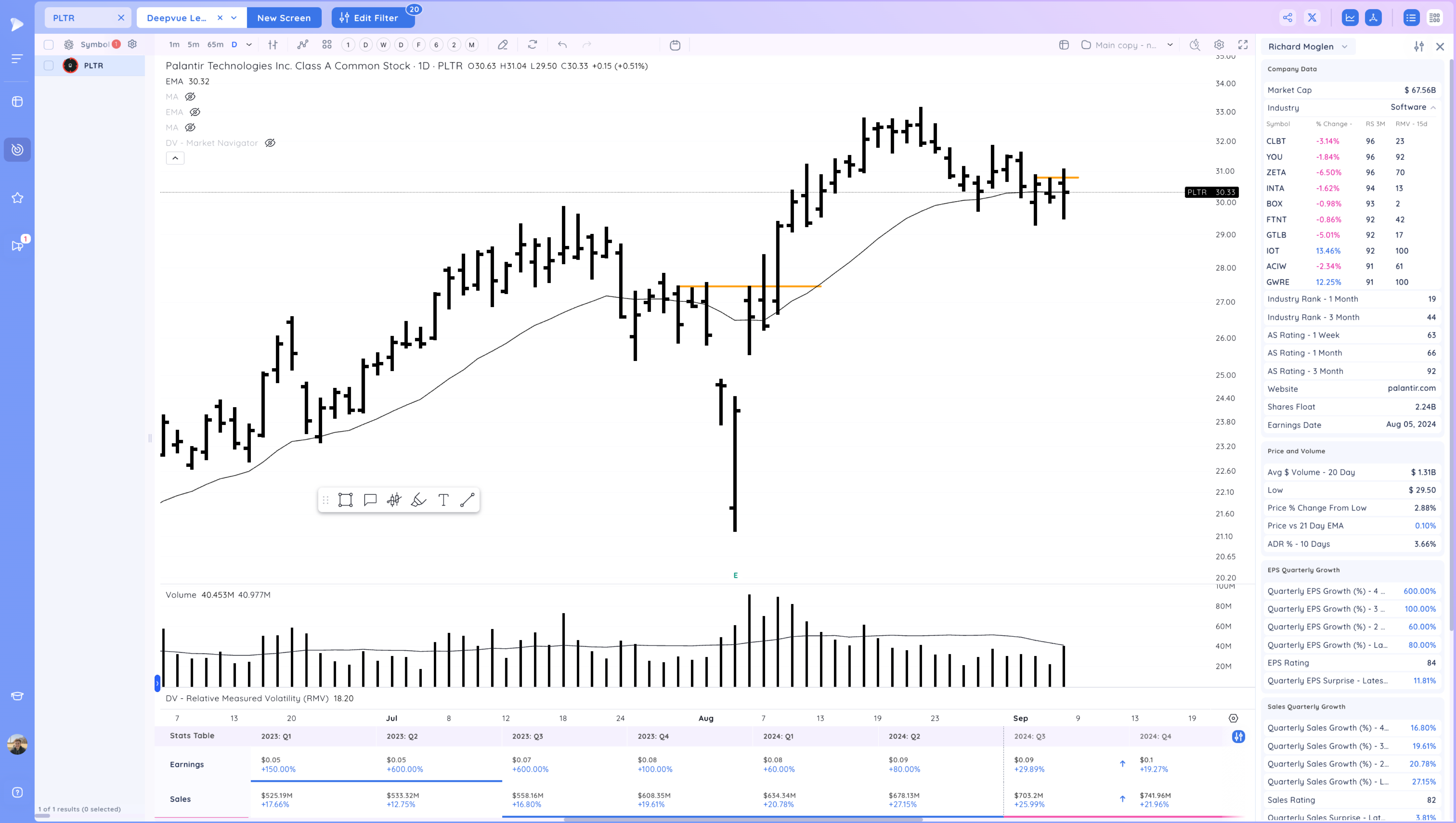Click the horizontal scrollbar under stats table

[743, 819]
